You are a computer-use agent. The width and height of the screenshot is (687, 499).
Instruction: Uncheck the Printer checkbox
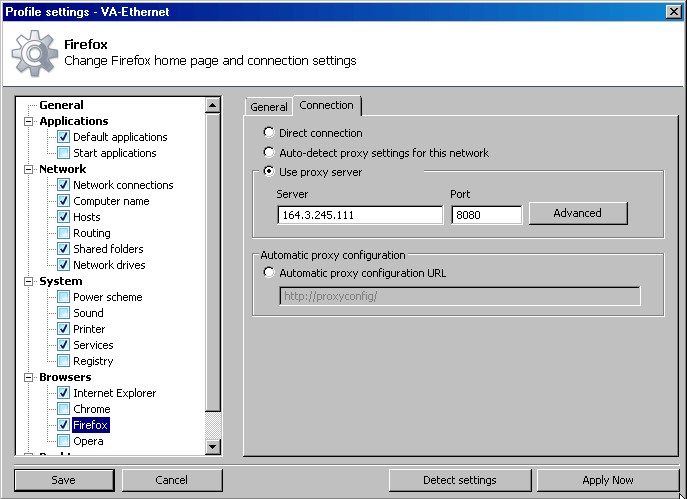(x=63, y=329)
